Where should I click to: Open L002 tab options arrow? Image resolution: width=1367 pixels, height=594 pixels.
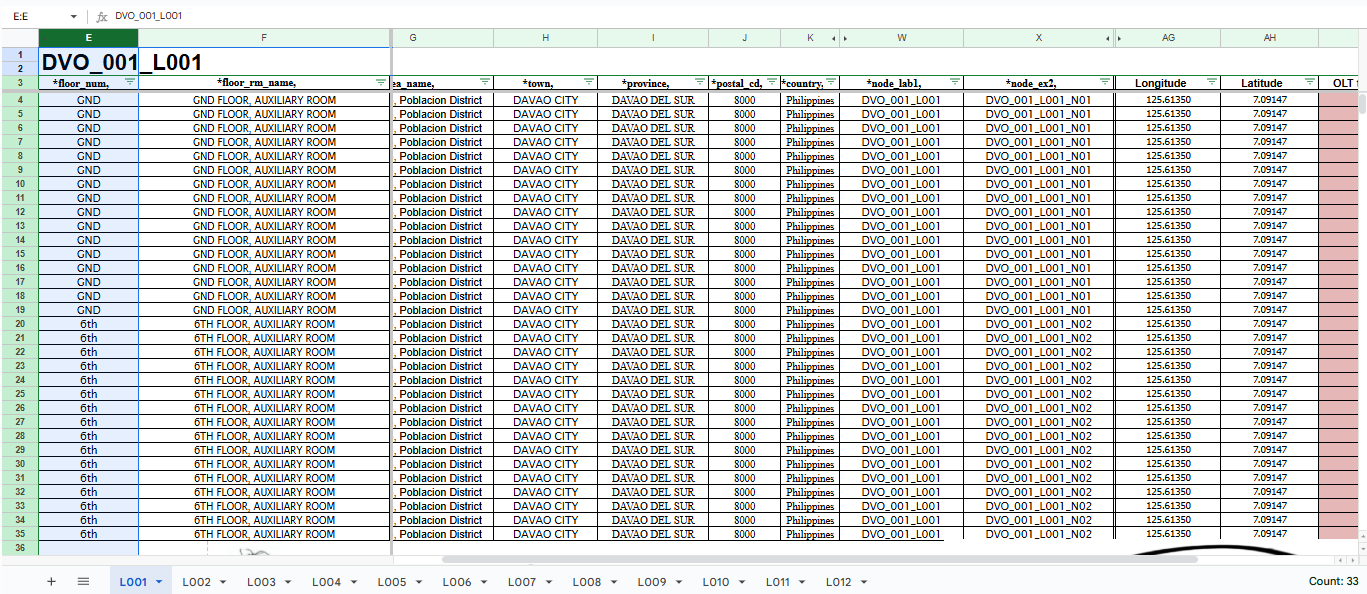(x=222, y=582)
